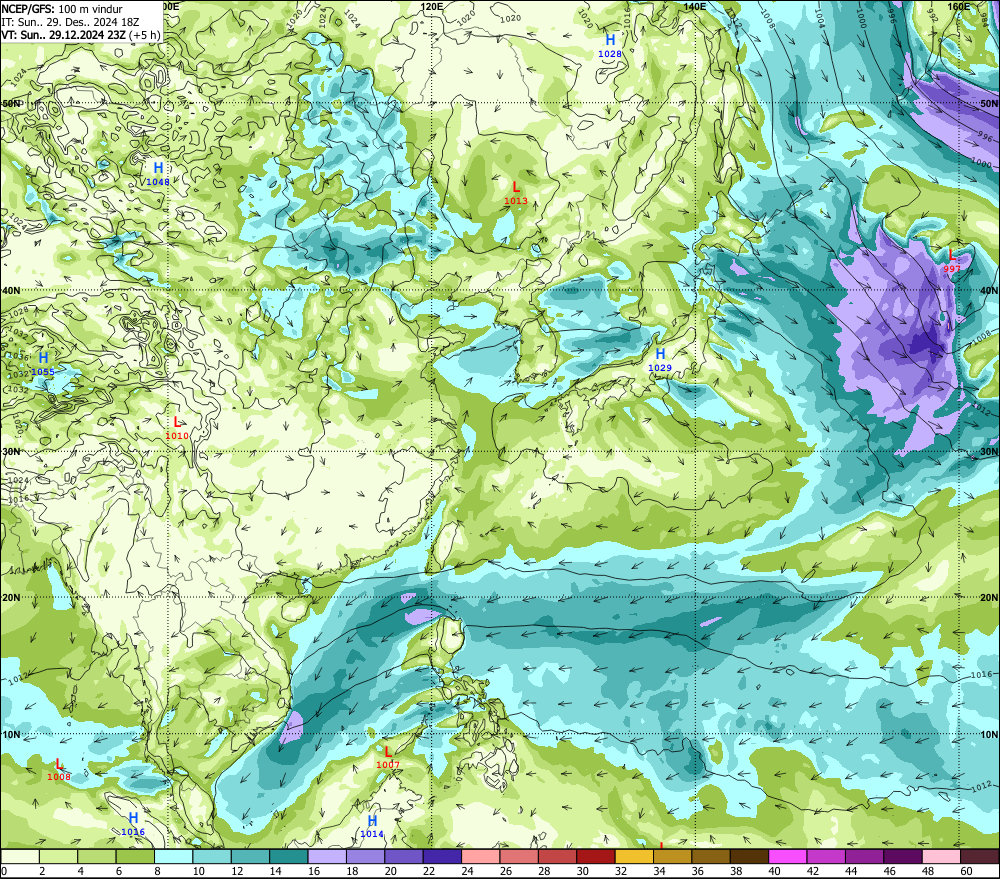Click the 120E longitude label
The image size is (1000, 879).
pos(432,6)
